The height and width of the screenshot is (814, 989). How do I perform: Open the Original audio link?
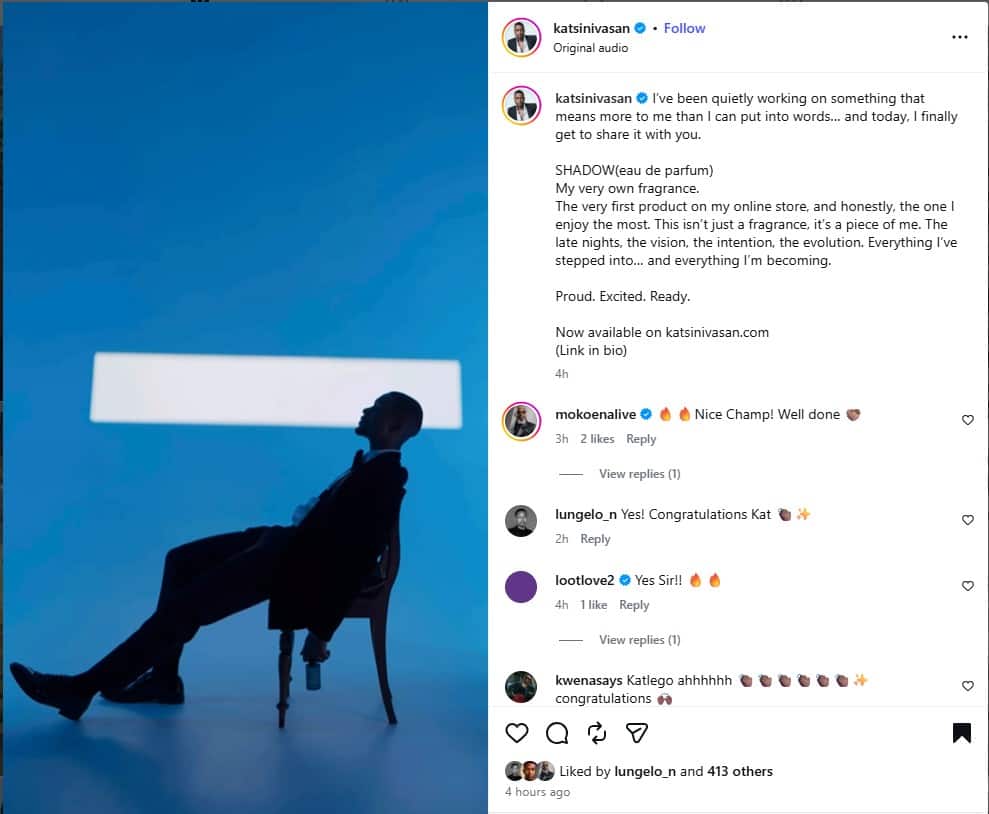pos(590,48)
